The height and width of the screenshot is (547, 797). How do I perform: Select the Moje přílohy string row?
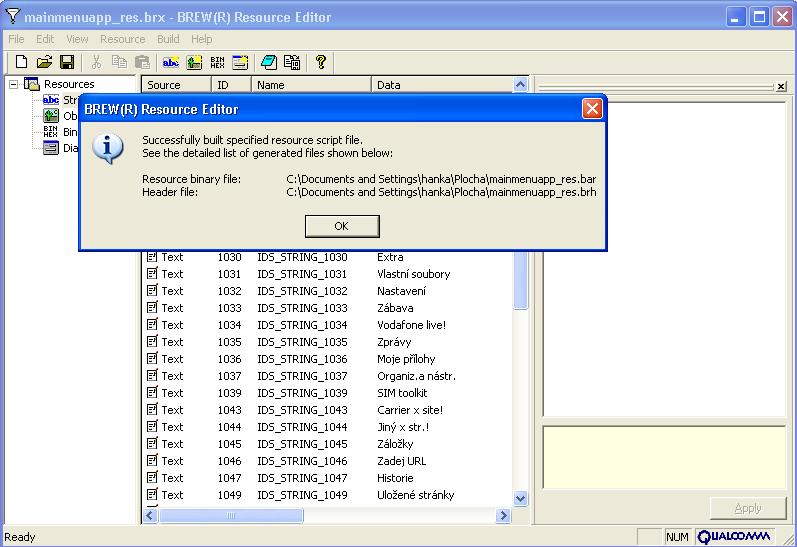pos(325,359)
